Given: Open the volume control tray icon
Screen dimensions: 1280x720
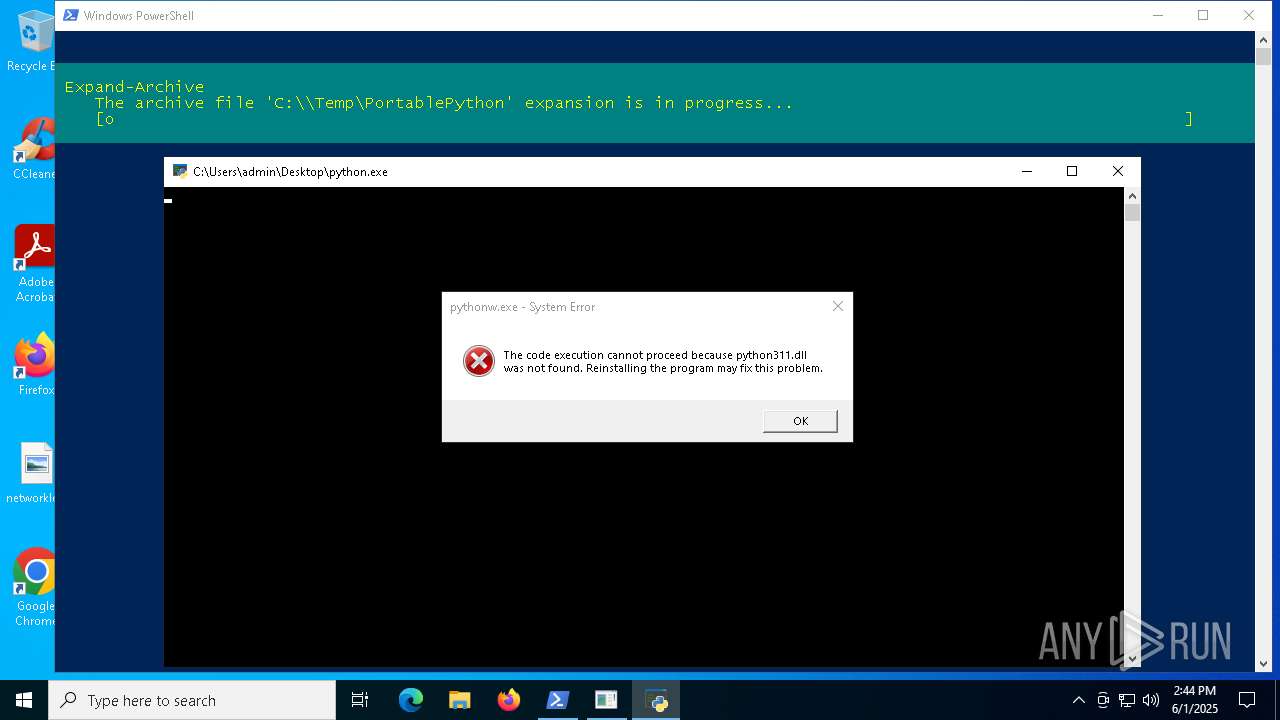Looking at the screenshot, I should point(1151,700).
